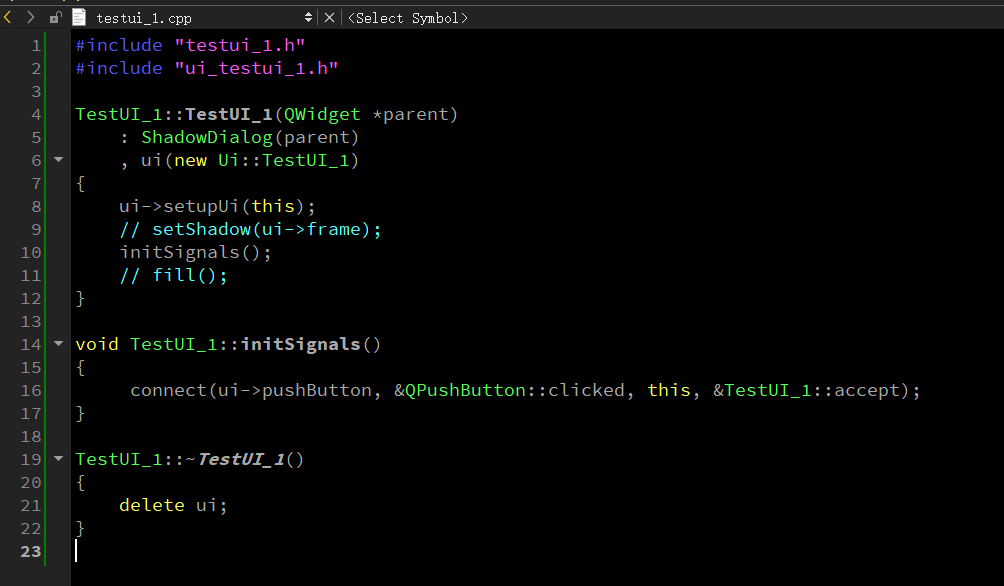Click commented setShadow(ui->frame) line
This screenshot has width=1004, height=586.
250,229
